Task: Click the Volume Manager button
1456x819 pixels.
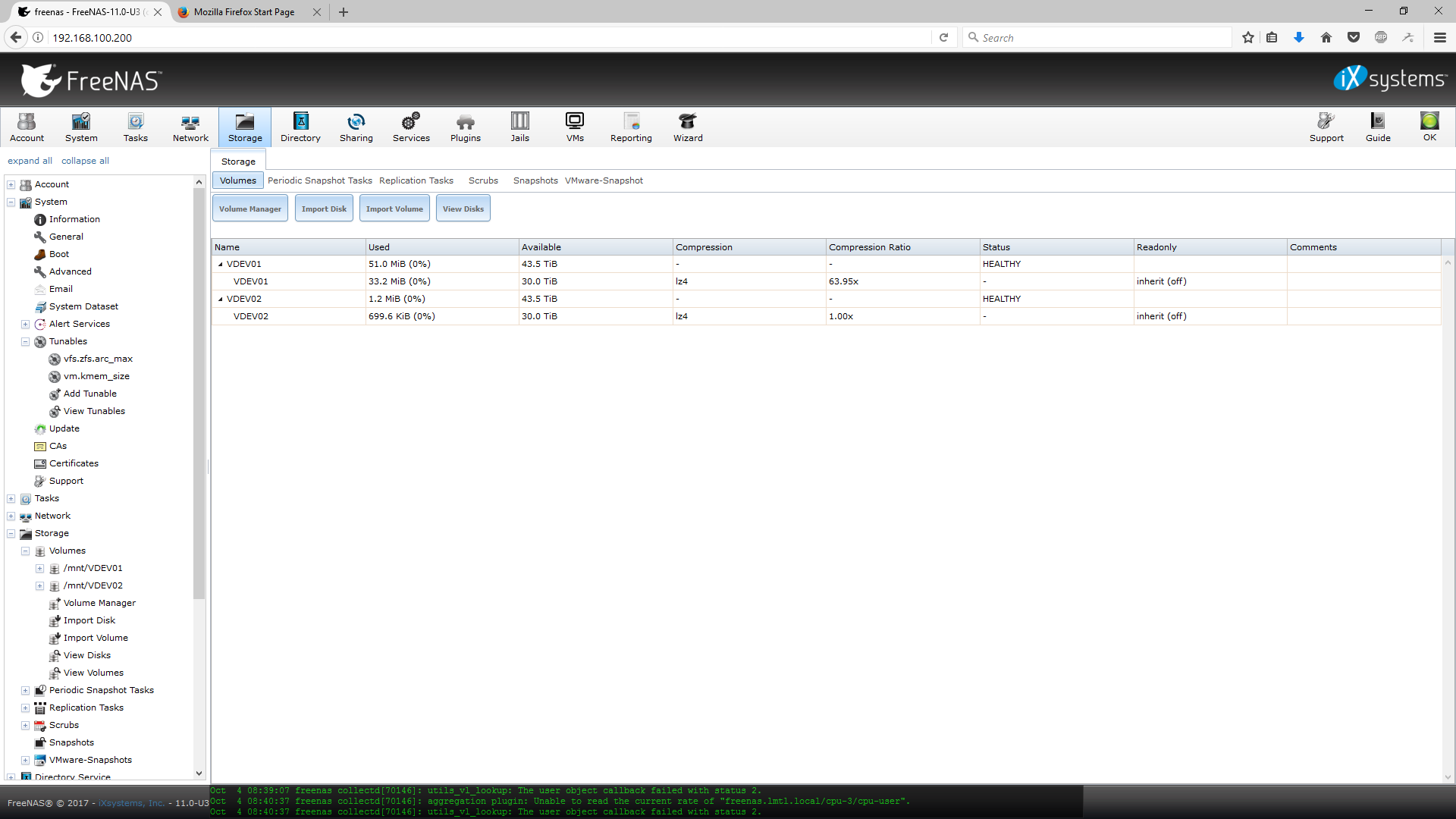Action: (250, 209)
